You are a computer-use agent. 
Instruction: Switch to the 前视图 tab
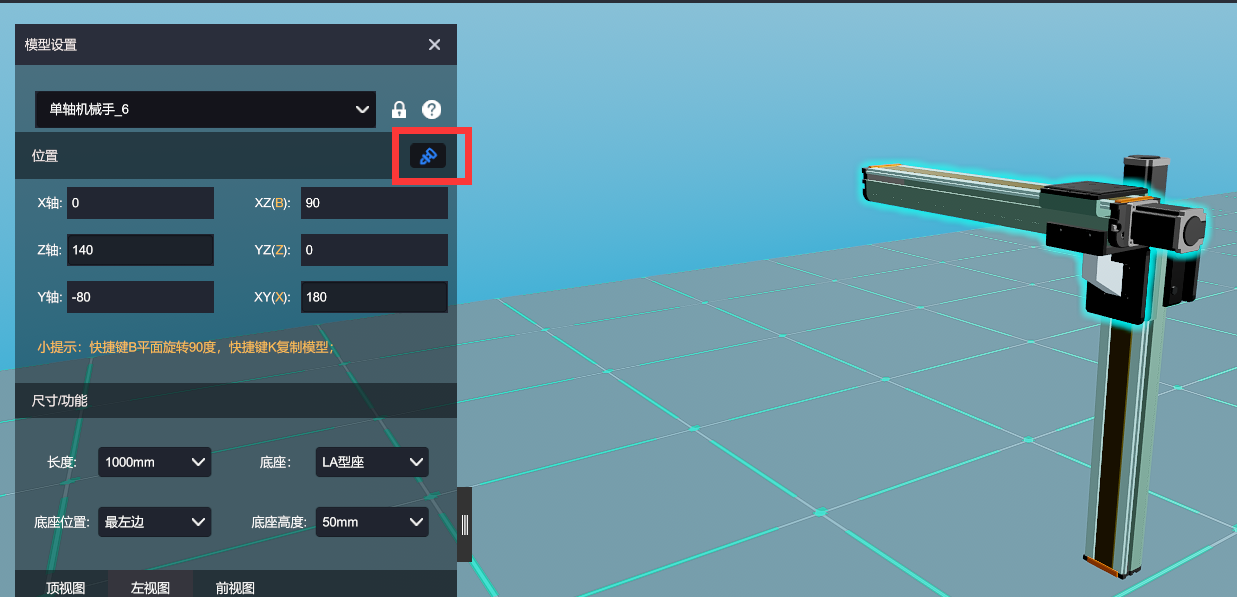(x=235, y=587)
